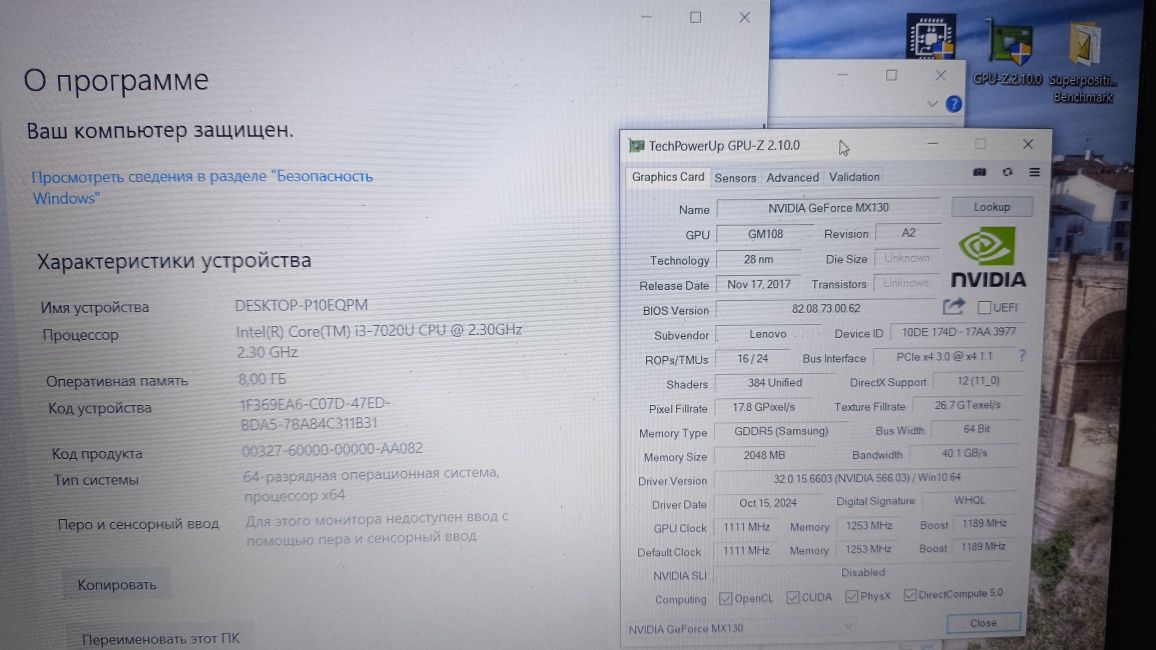Image resolution: width=1156 pixels, height=650 pixels.
Task: Click the GPU field showing GM108
Action: click(x=765, y=234)
